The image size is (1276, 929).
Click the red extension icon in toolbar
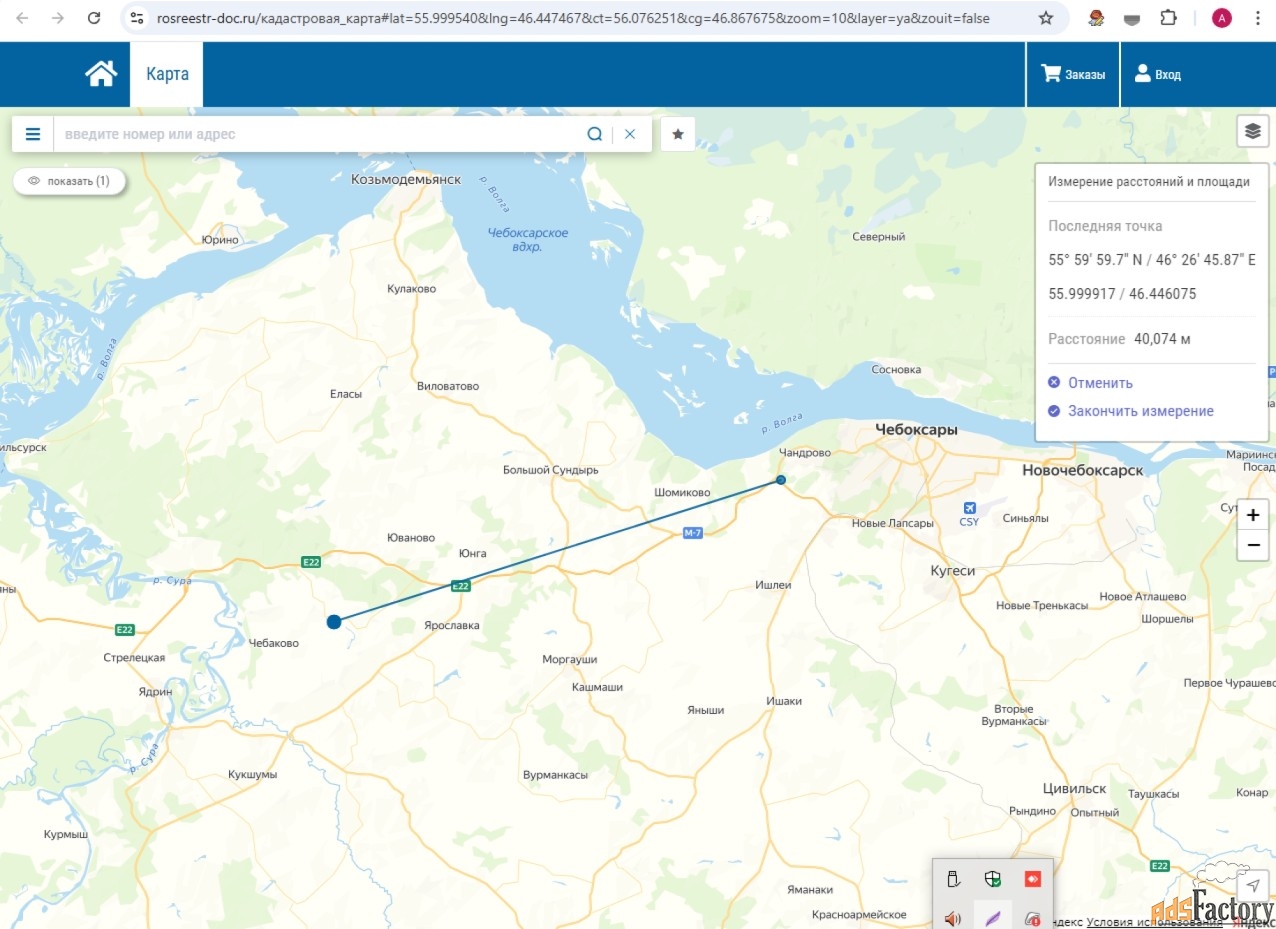pos(1096,18)
